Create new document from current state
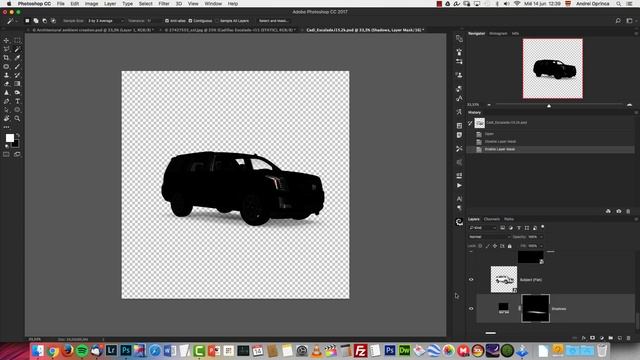 click(x=608, y=211)
